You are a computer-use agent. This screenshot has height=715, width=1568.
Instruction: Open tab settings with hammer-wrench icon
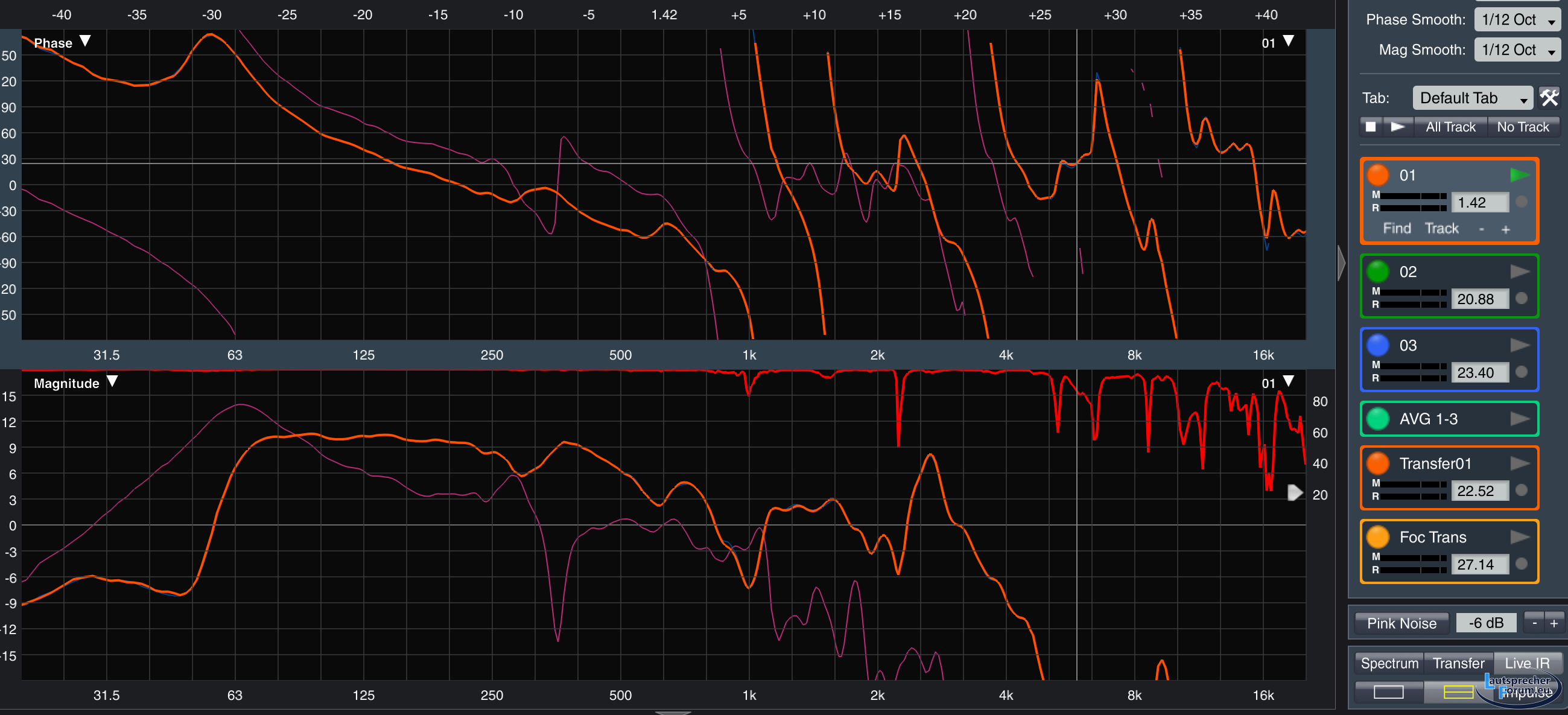coord(1548,97)
